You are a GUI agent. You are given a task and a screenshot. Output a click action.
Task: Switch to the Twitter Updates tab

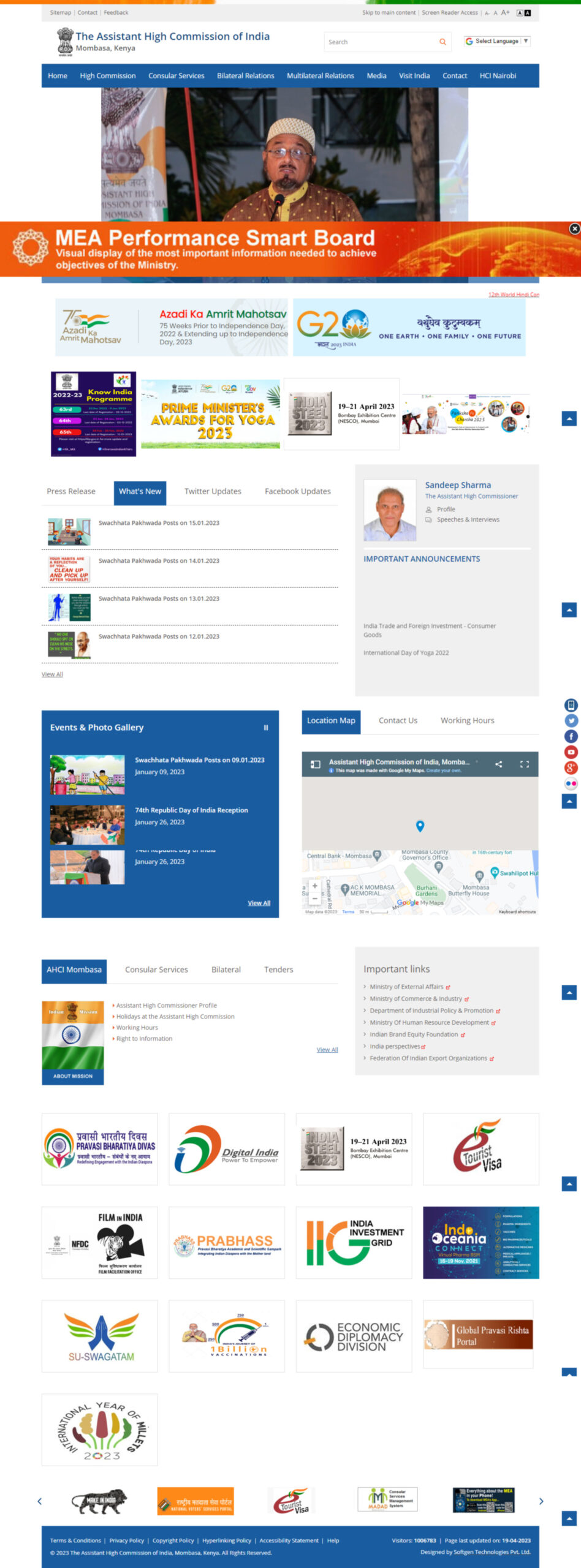pyautogui.click(x=213, y=491)
